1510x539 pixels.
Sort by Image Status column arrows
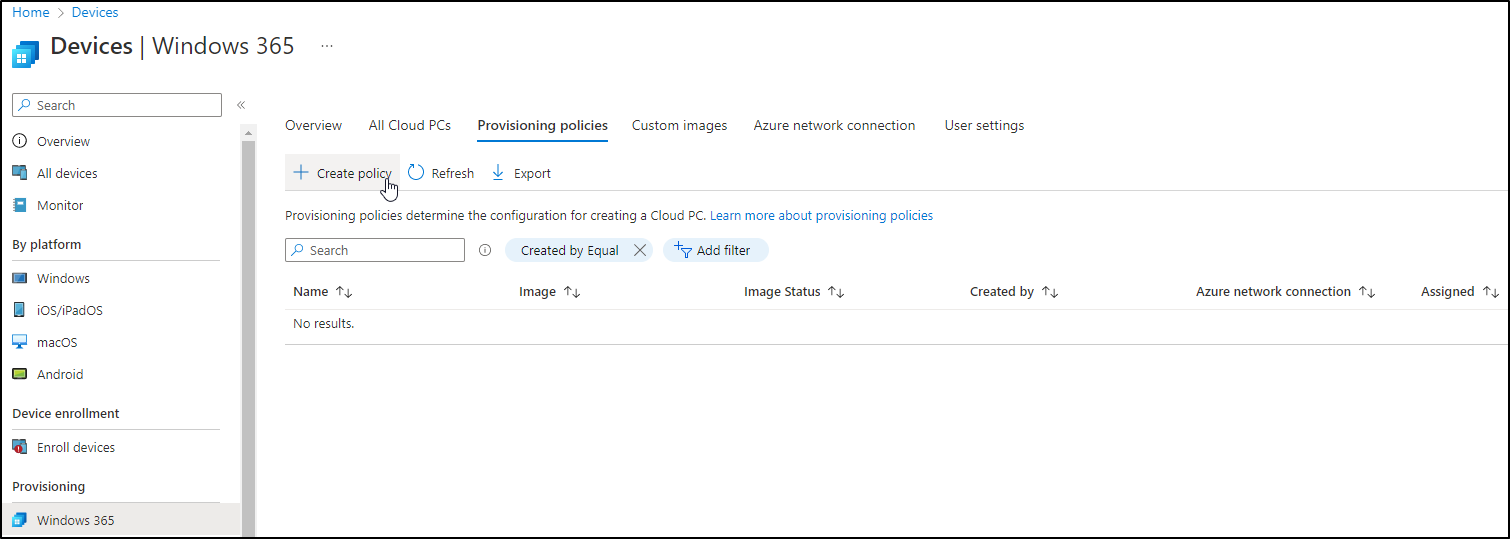tap(836, 292)
